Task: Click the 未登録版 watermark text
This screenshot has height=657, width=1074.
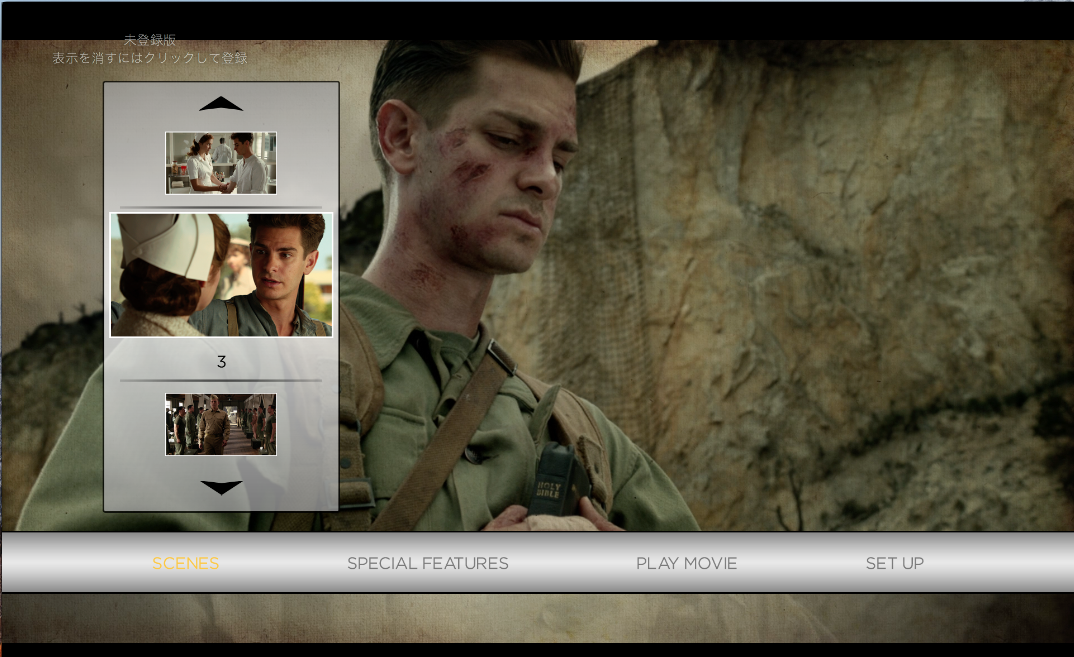Action: click(x=150, y=40)
